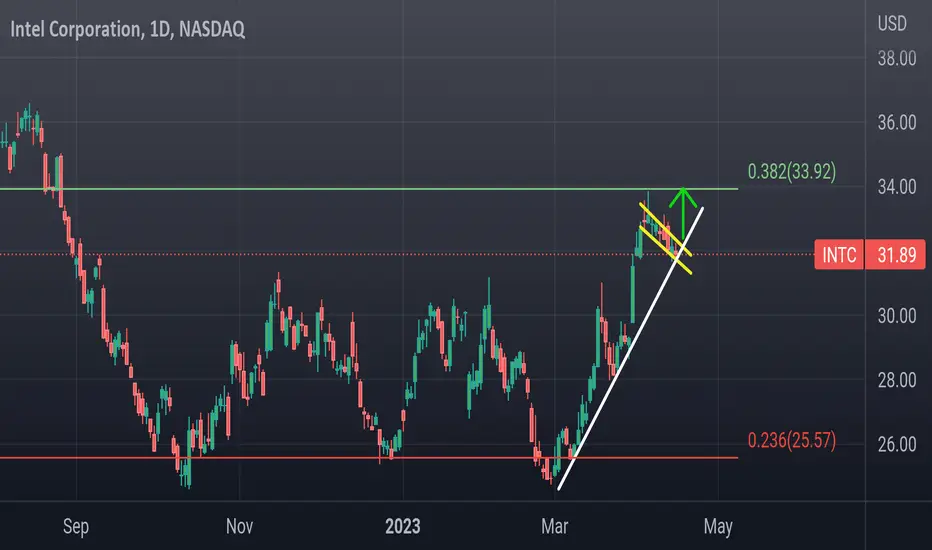
Task: Click the USD currency label
Action: pos(892,24)
